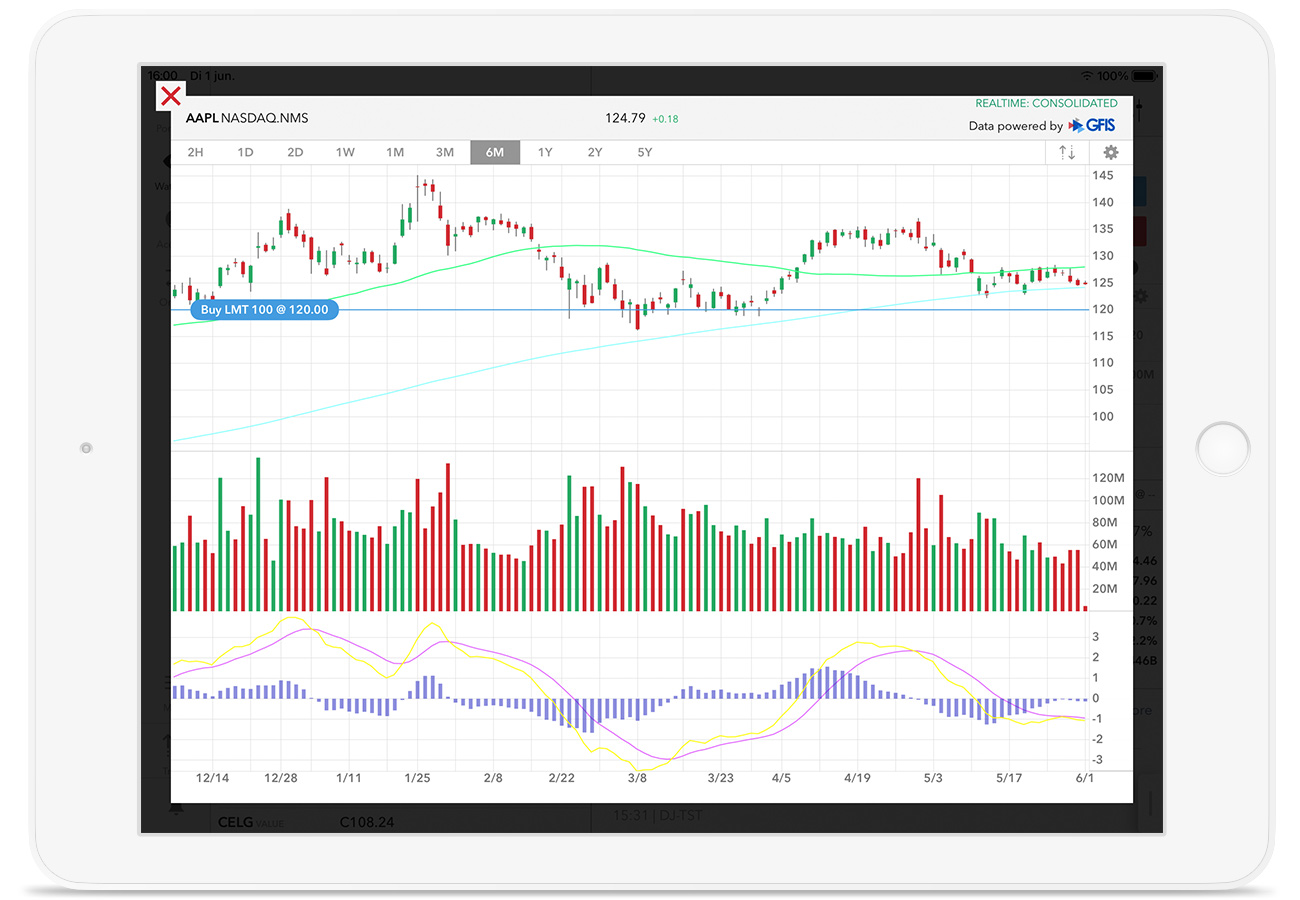
Task: Tap the MACD axis value 3
Action: pos(1097,637)
